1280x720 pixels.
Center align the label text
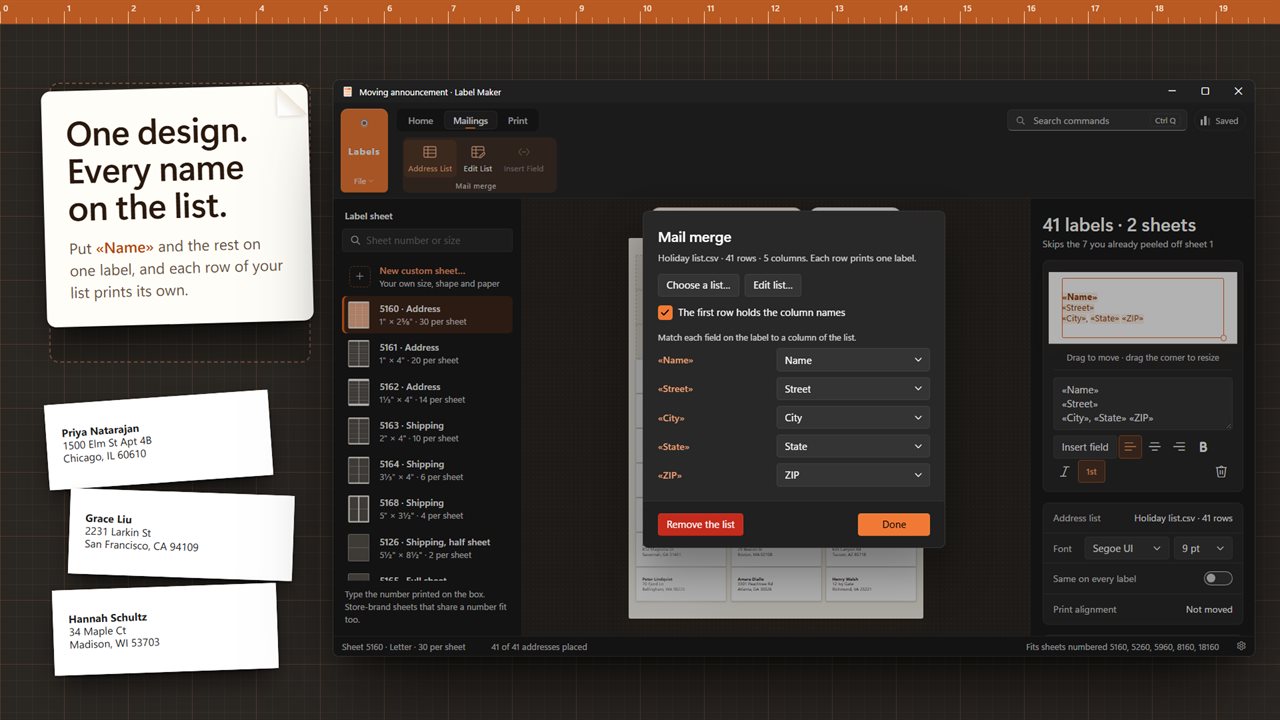coord(1155,447)
